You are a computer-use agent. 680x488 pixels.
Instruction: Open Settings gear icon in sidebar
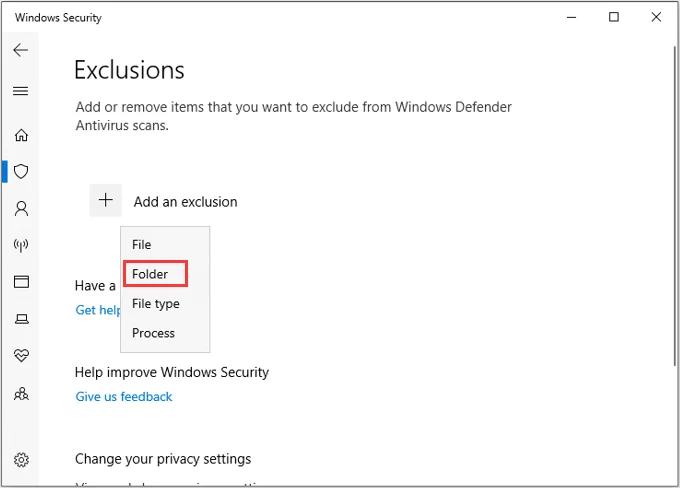point(21,460)
